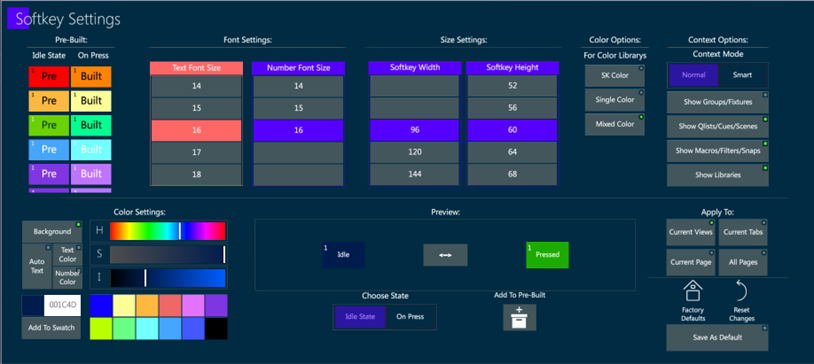Set number font size to 15
Viewport: 814px width, 364px height.
click(299, 109)
